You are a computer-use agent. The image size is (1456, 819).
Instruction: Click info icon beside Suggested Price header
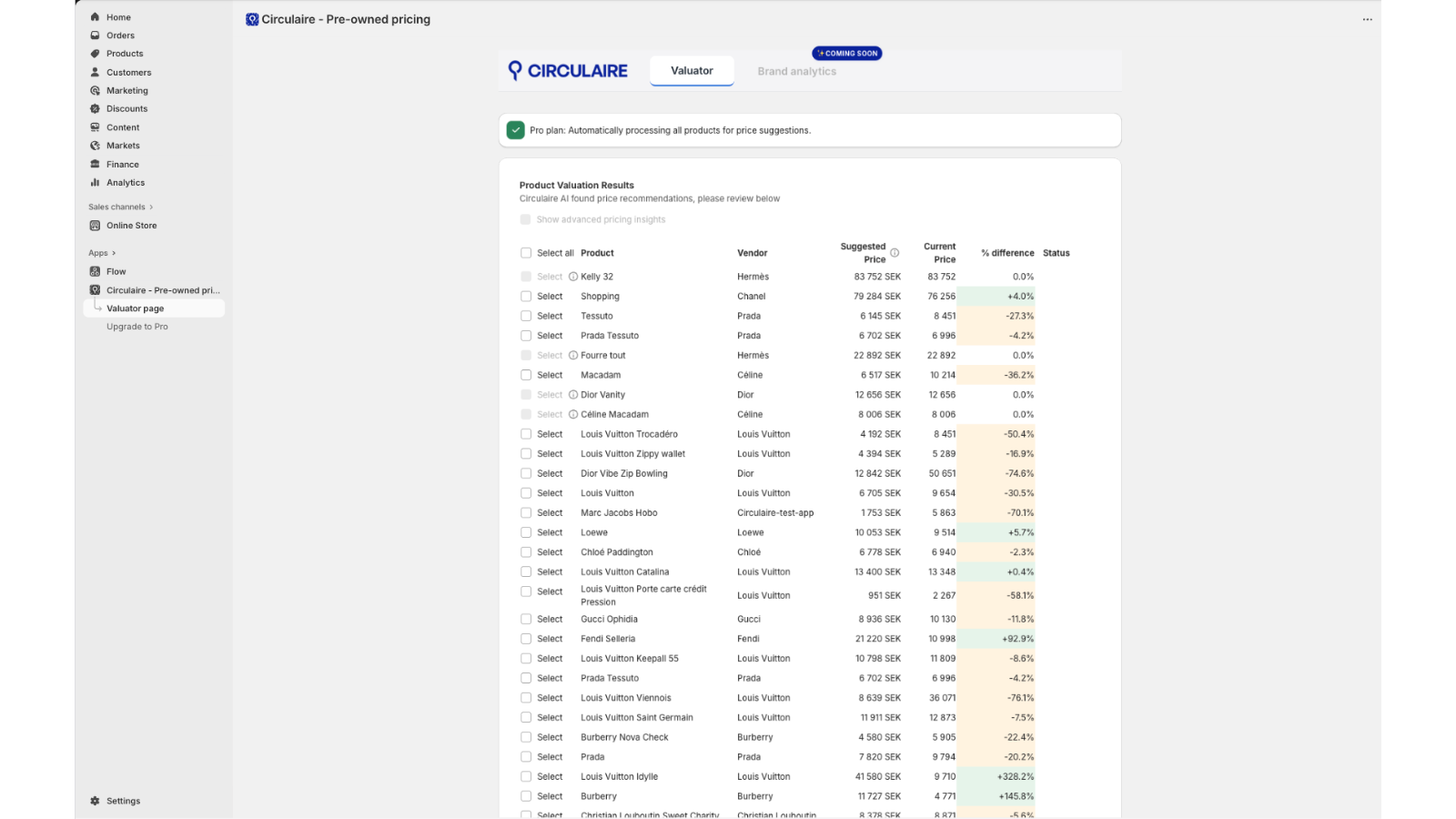pos(895,253)
